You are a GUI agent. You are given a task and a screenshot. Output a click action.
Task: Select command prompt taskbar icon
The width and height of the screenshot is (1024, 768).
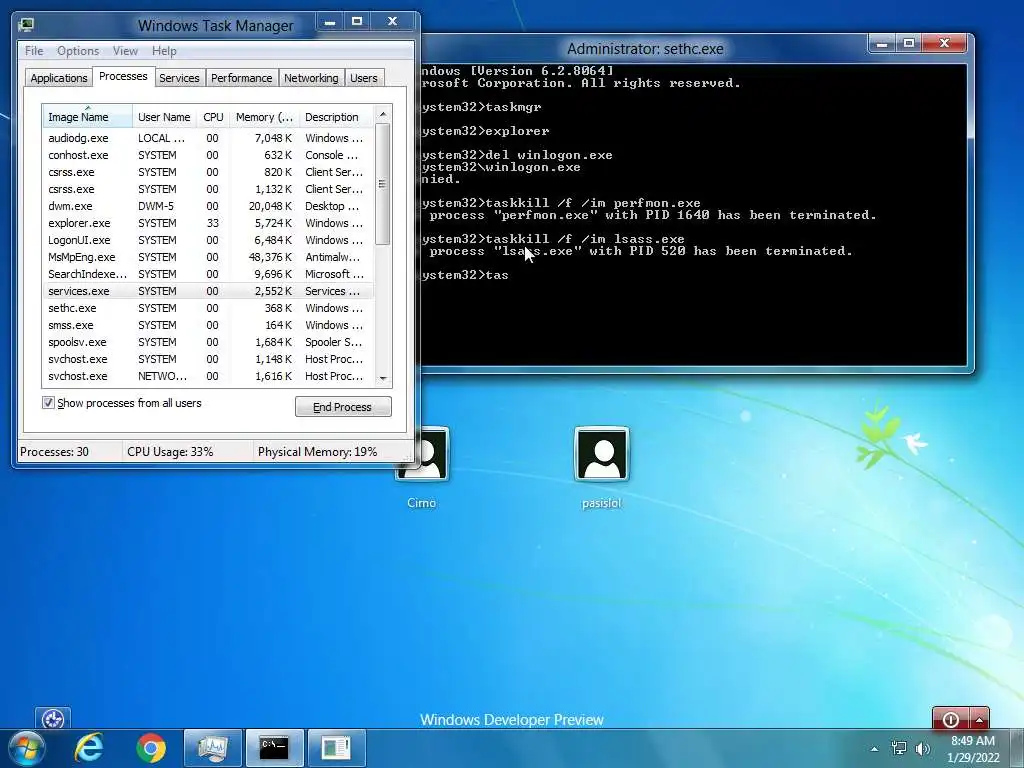274,748
